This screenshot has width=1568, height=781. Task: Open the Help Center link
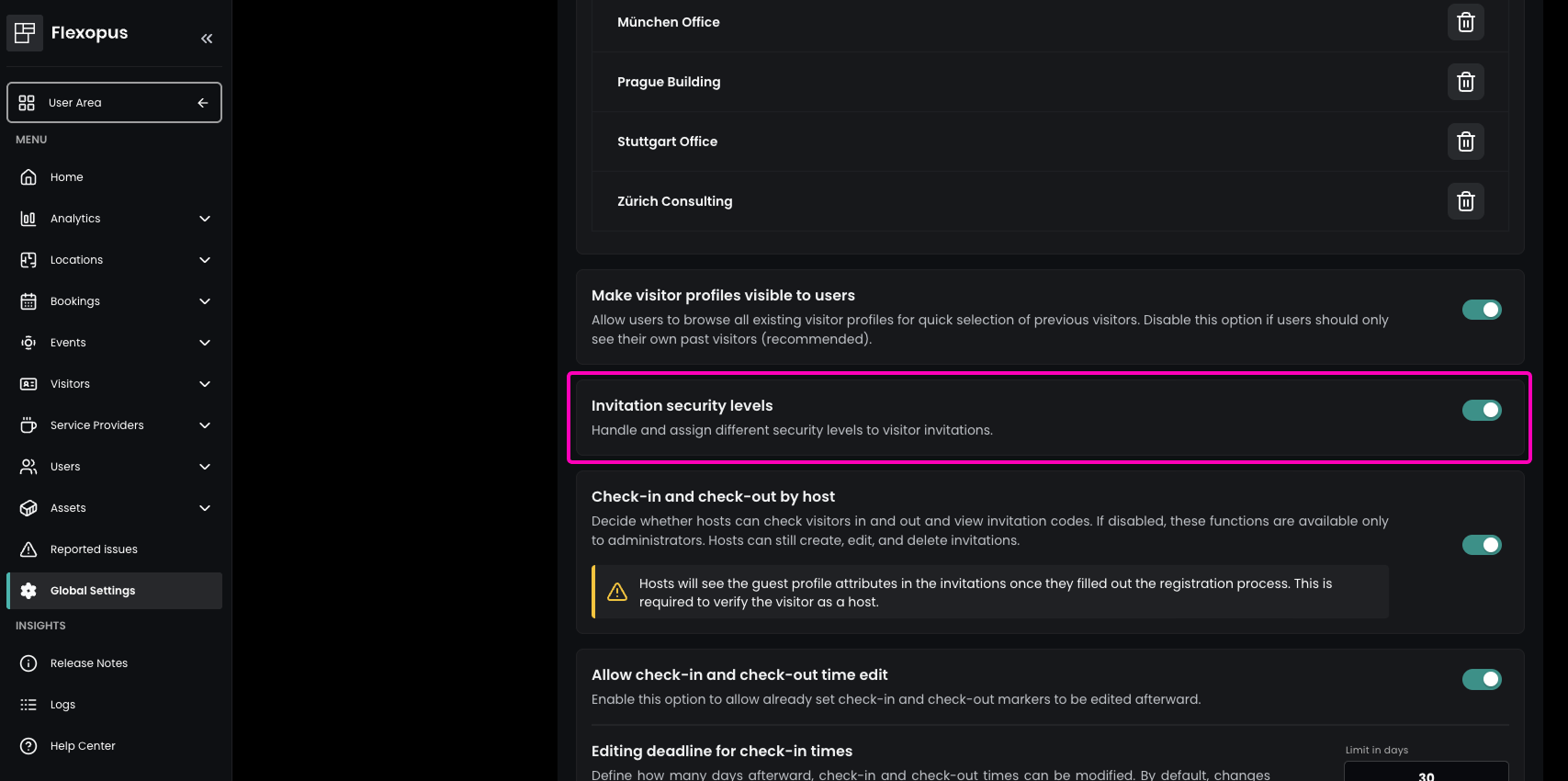pos(83,746)
